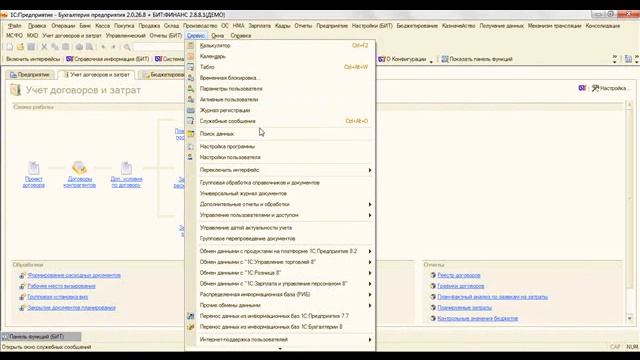
Task: Click the Календарь icon in menu
Action: (x=191, y=56)
